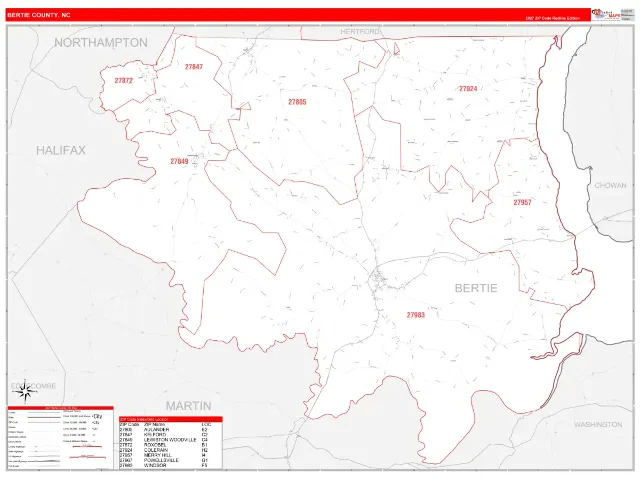Image resolution: width=640 pixels, height=480 pixels.
Task: Click ROXOBEL in the ZIP index table
Action: tap(155, 445)
